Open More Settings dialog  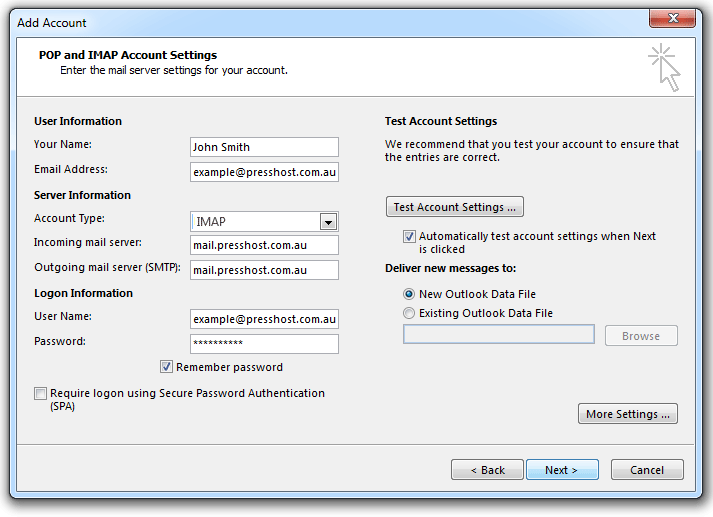point(628,414)
